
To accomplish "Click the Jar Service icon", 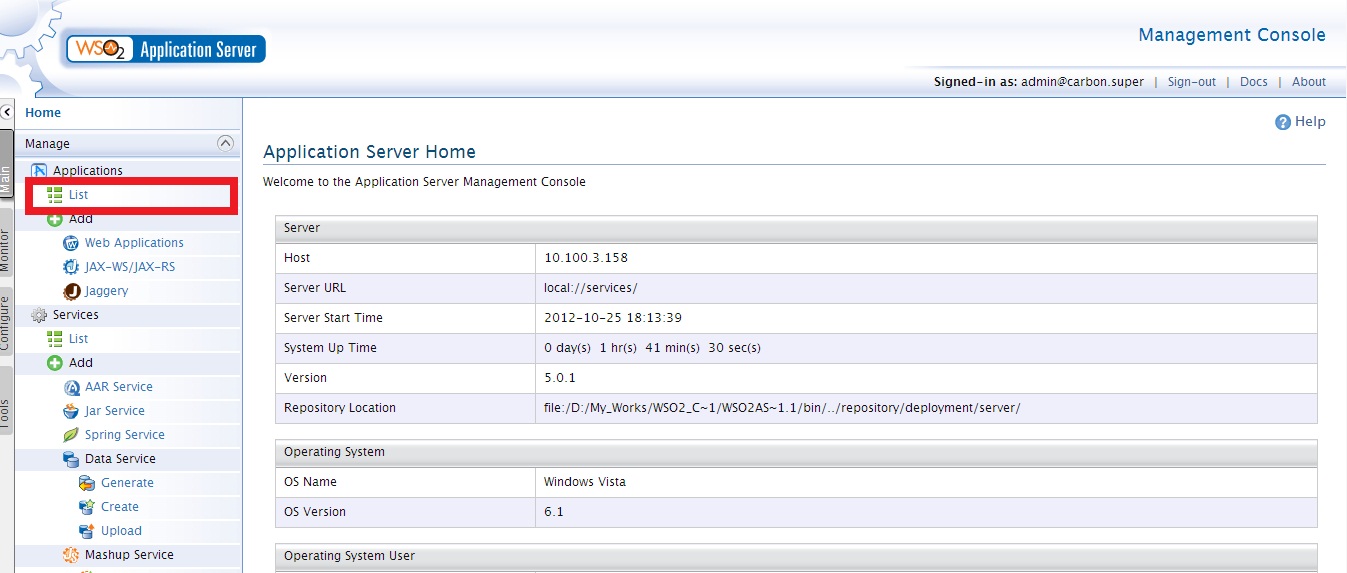I will coord(71,411).
